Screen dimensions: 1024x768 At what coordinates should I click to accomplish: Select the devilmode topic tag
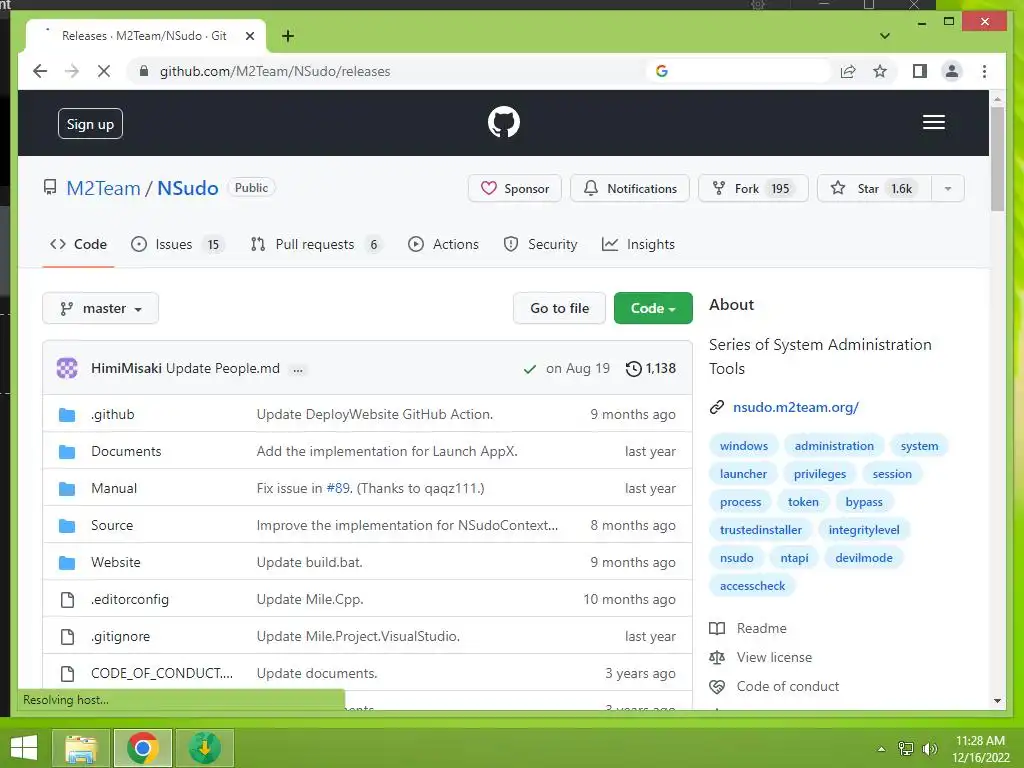pos(863,558)
